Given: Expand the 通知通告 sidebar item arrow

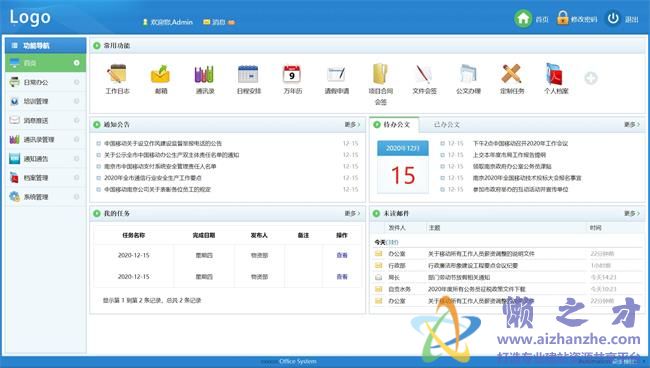Looking at the screenshot, I should click(77, 159).
